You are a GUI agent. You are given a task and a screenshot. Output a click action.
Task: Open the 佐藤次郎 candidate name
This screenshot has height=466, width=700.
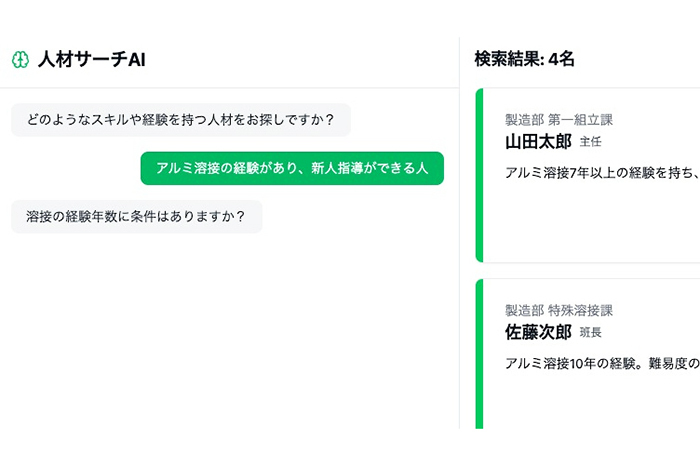(538, 332)
